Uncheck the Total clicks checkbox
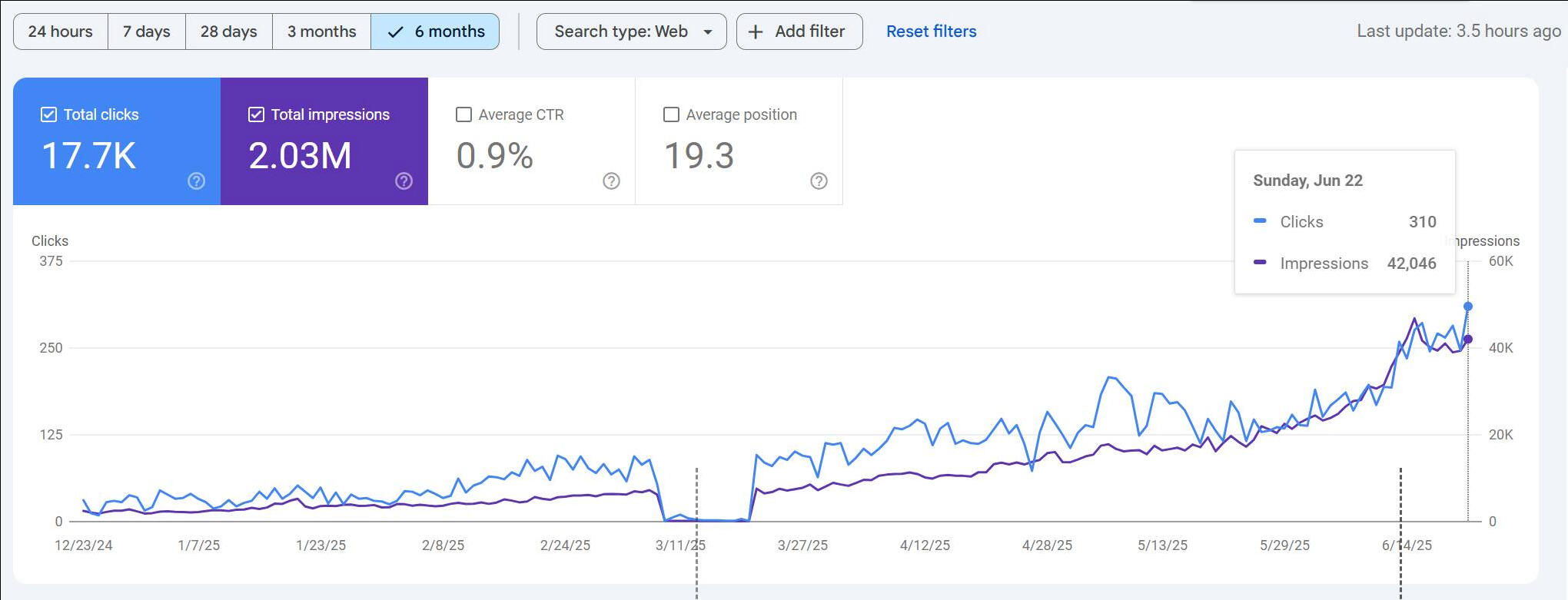Screen dimensions: 1568x600 48,114
